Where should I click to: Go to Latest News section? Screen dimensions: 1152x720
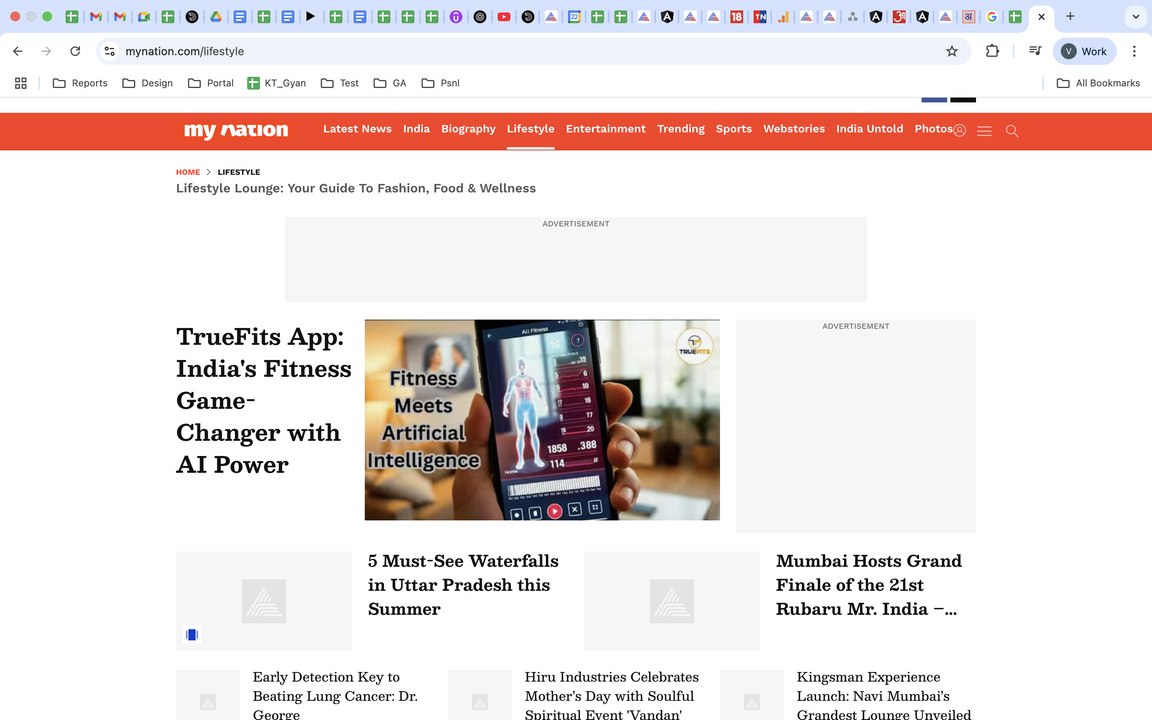pyautogui.click(x=357, y=129)
